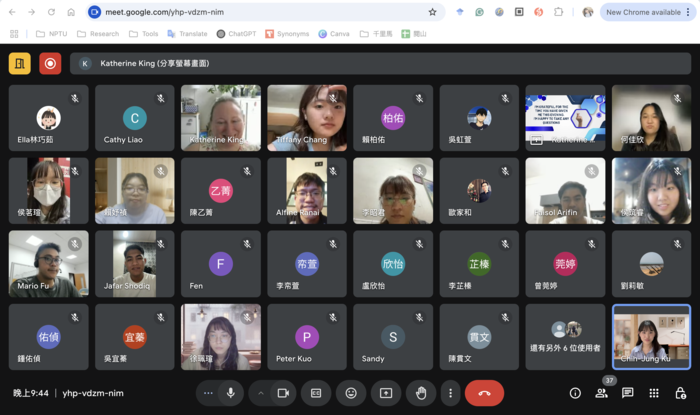Expand video settings chevron beside camera
The width and height of the screenshot is (700, 415).
click(261, 393)
